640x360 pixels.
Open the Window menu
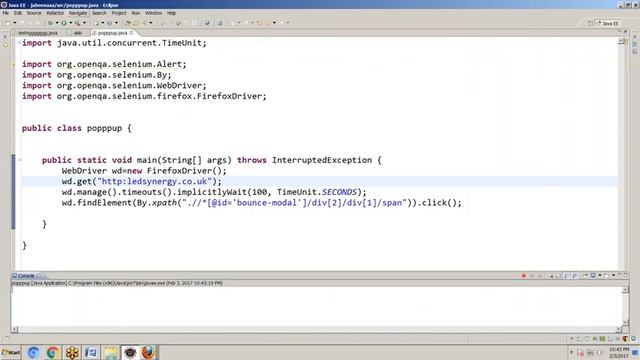tap(153, 13)
